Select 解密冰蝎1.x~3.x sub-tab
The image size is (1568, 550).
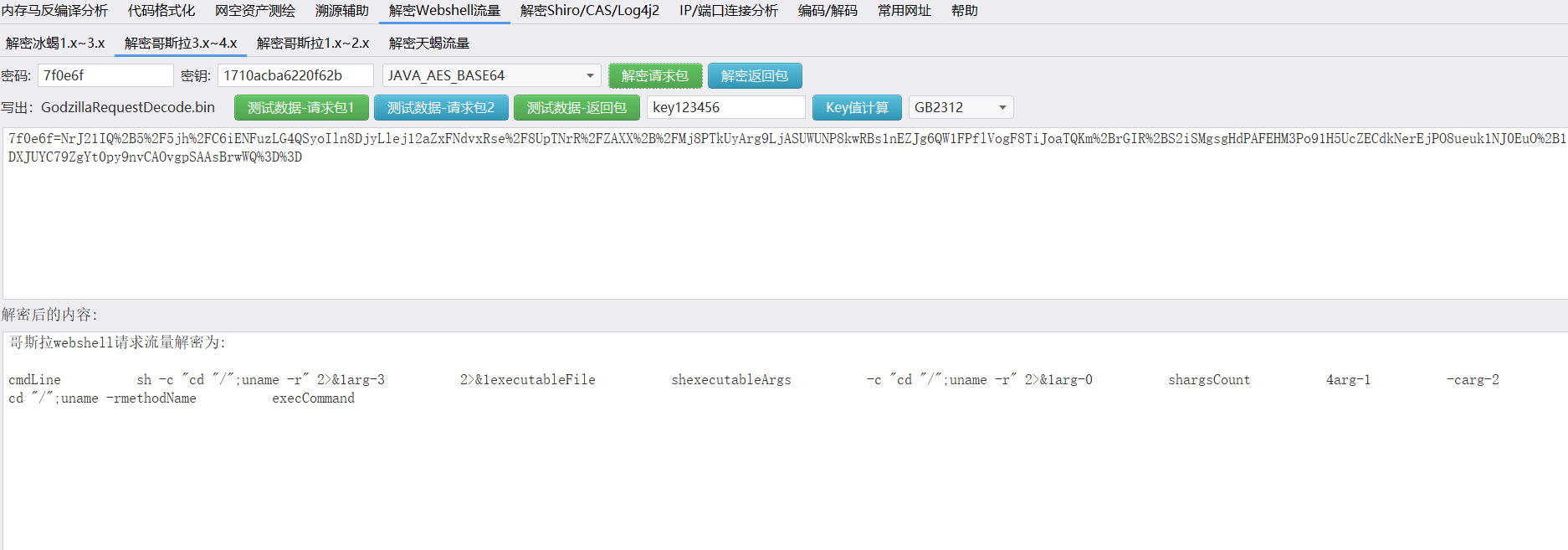pyautogui.click(x=55, y=44)
